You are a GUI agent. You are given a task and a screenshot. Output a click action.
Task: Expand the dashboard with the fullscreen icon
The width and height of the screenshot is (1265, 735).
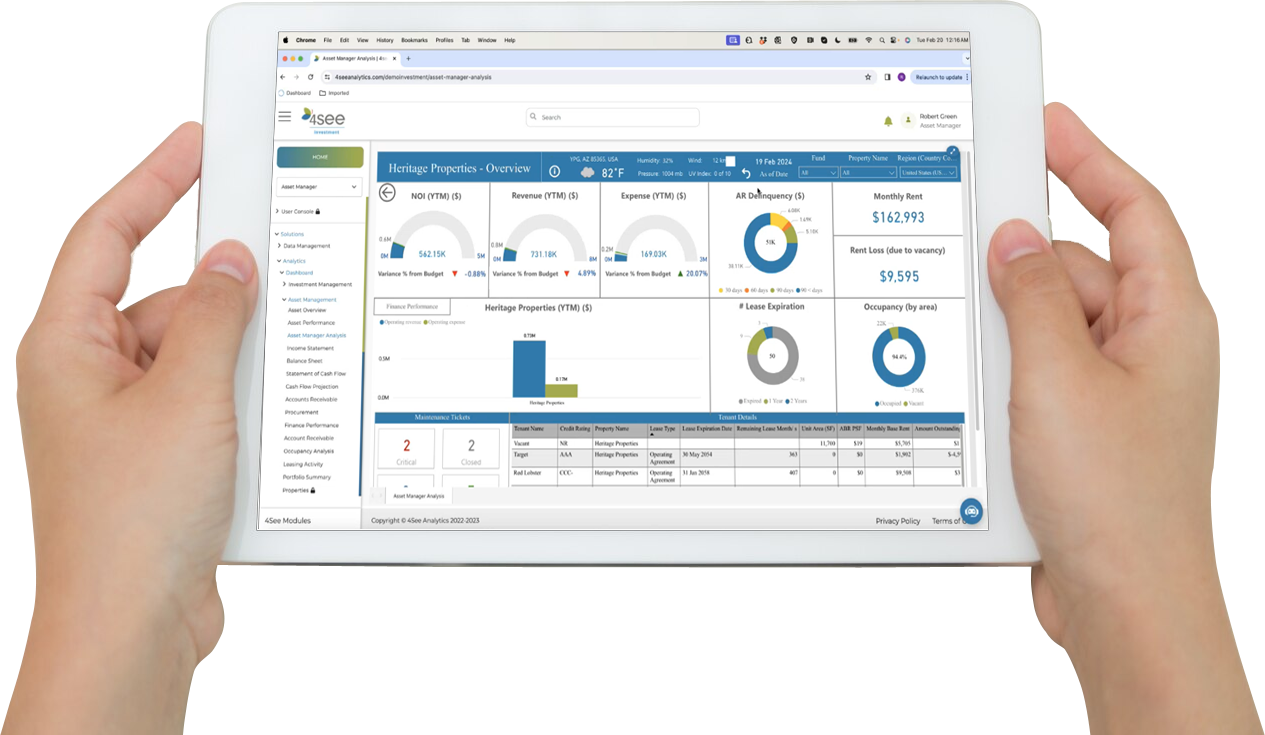(x=952, y=152)
